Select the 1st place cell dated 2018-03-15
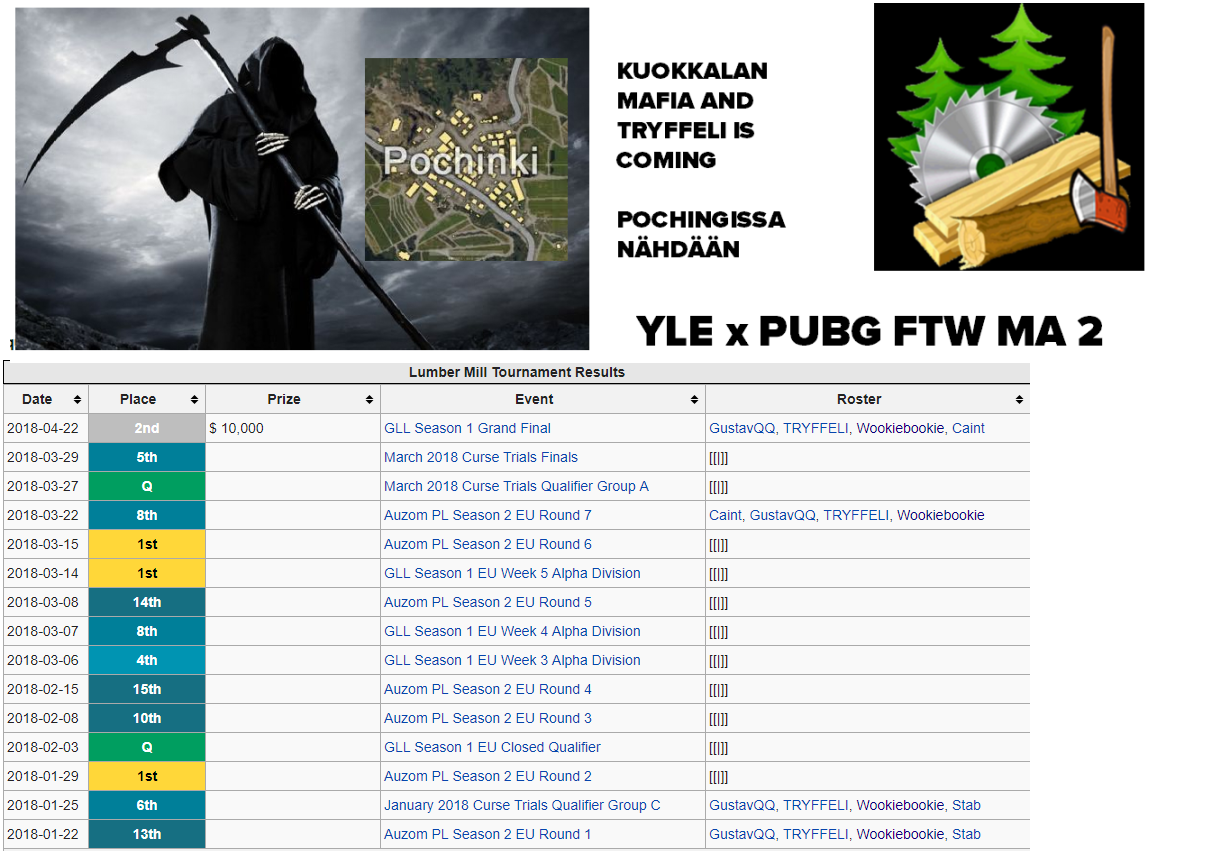 [x=147, y=544]
